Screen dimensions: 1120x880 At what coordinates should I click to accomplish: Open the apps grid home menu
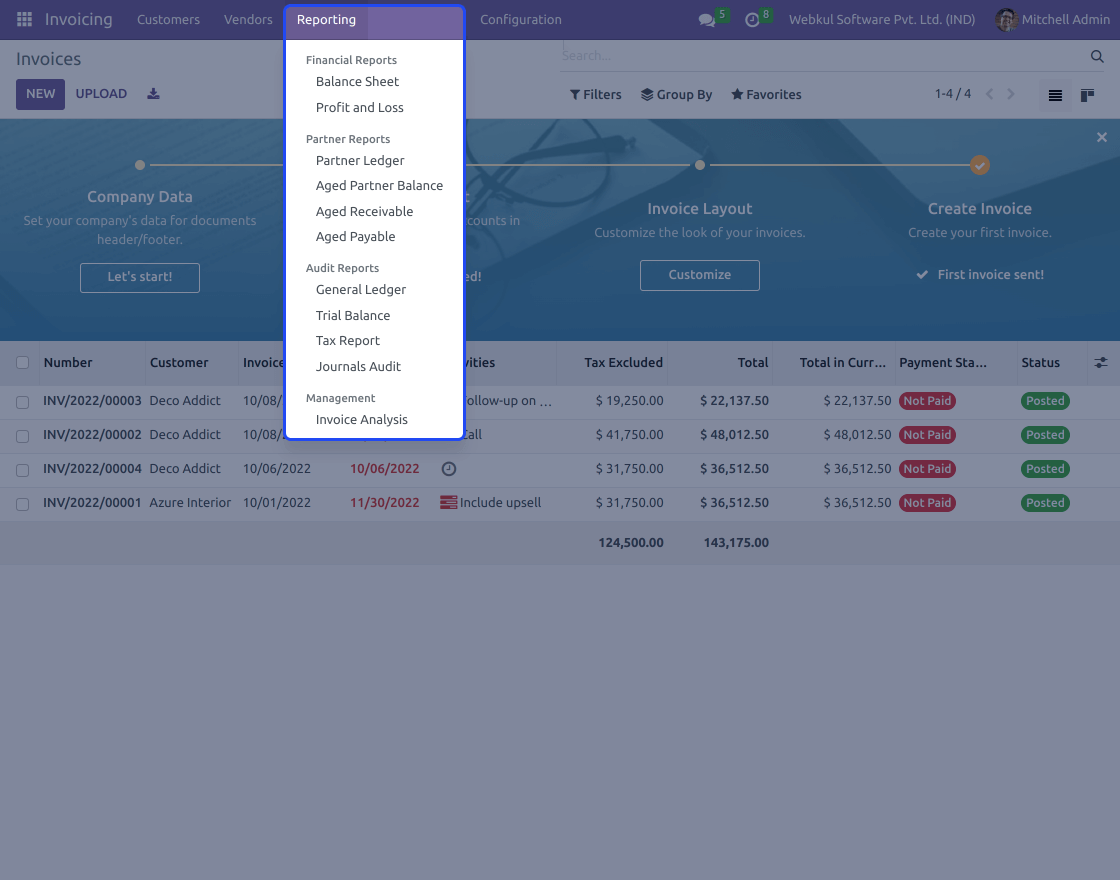pos(24,19)
